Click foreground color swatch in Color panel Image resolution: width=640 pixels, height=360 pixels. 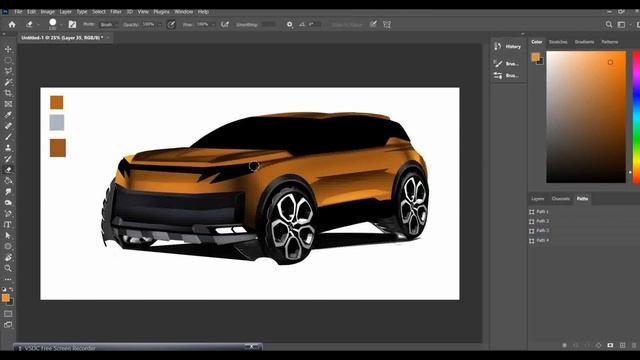[x=536, y=57]
